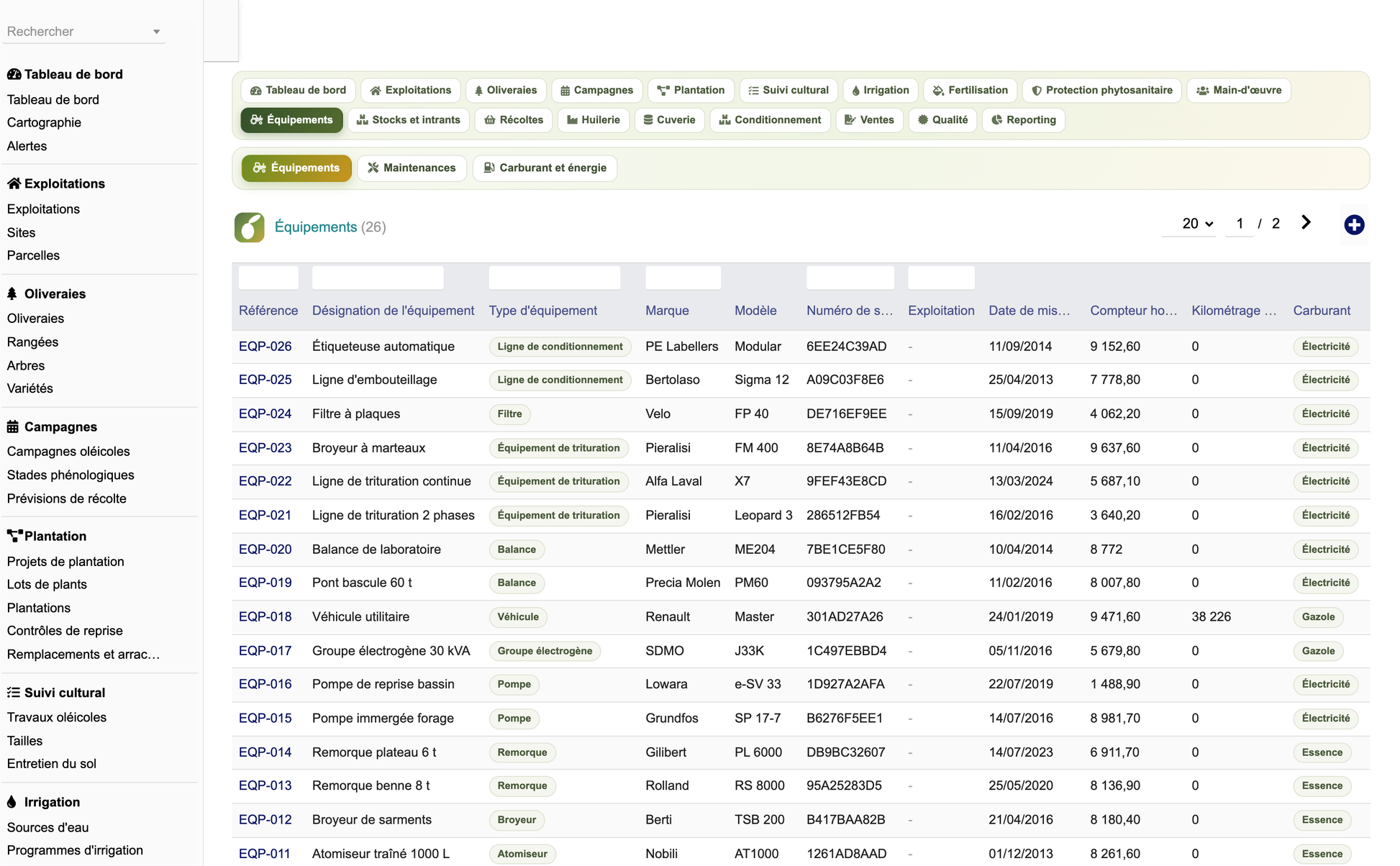Open Stades phénologiques in the sidebar
Image resolution: width=1400 pixels, height=866 pixels.
click(x=71, y=475)
